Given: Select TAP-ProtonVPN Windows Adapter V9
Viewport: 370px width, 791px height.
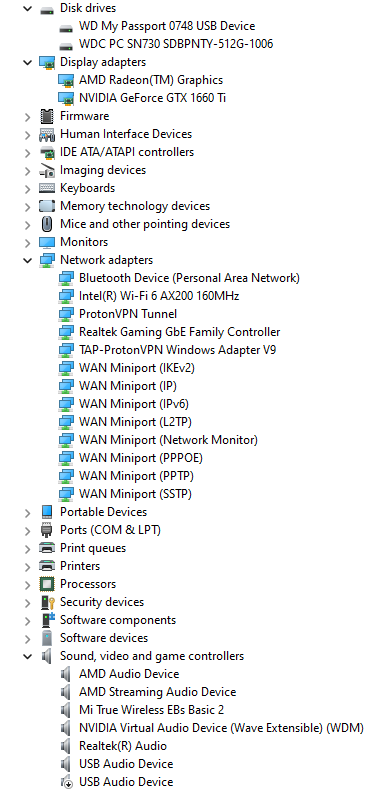Looking at the screenshot, I should 178,350.
